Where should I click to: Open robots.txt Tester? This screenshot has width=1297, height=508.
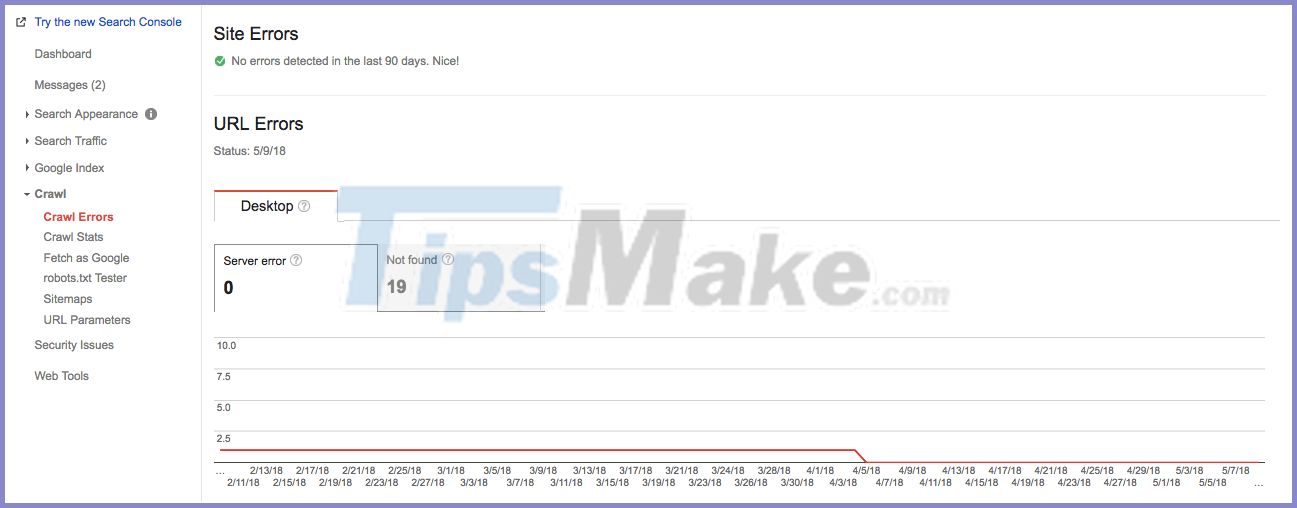coord(85,278)
